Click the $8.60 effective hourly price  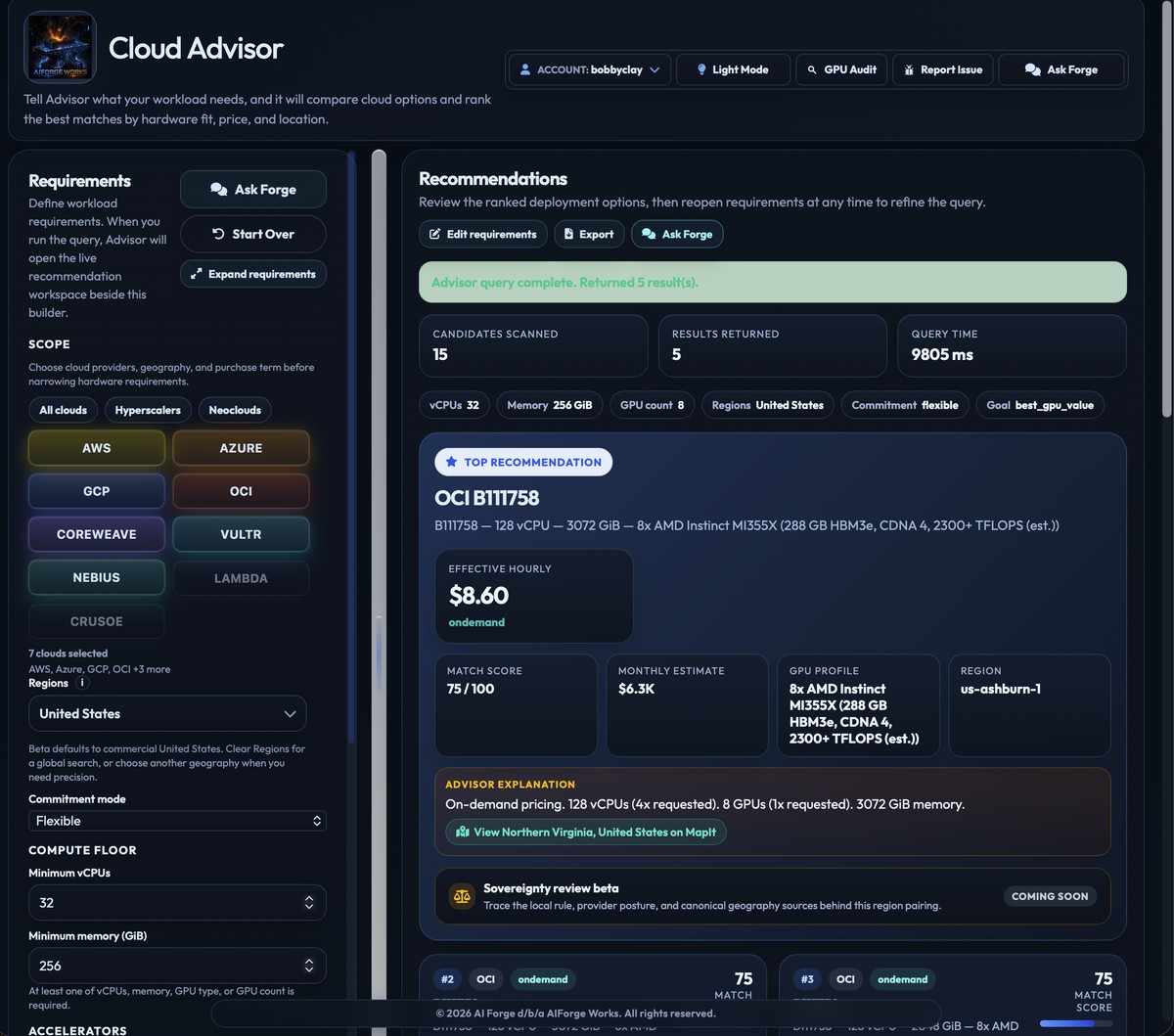click(479, 595)
